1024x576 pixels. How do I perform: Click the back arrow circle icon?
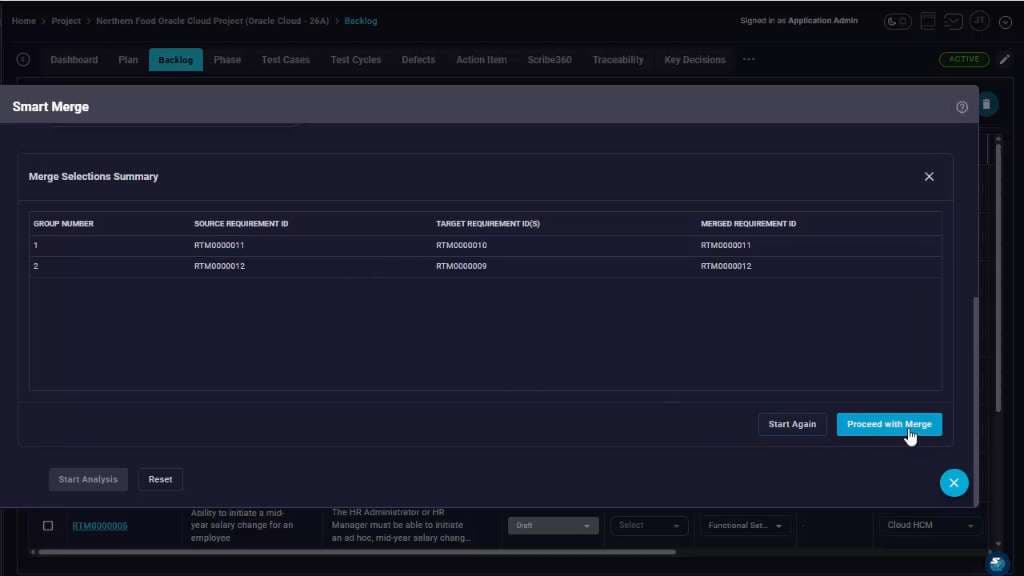coord(24,59)
